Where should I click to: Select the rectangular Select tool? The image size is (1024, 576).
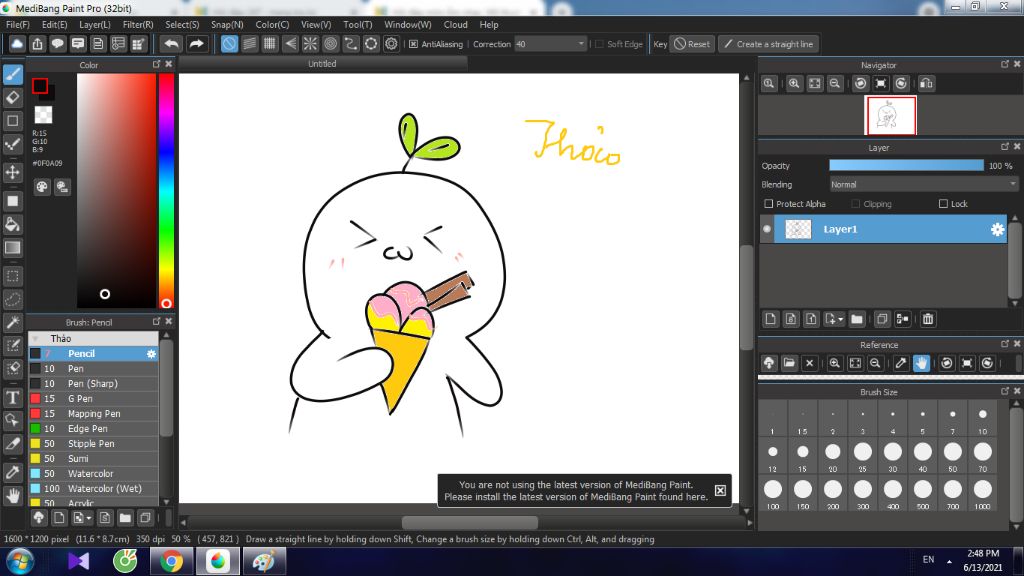tap(13, 276)
